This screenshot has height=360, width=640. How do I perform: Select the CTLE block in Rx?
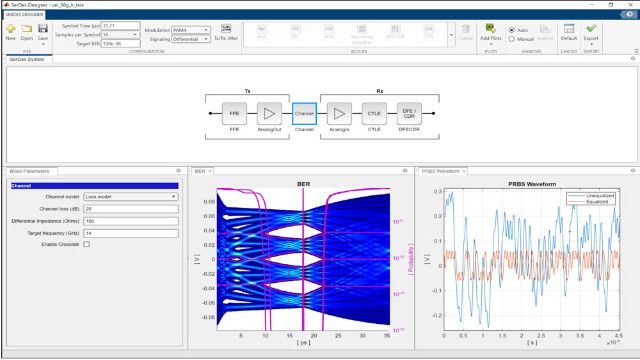click(374, 113)
